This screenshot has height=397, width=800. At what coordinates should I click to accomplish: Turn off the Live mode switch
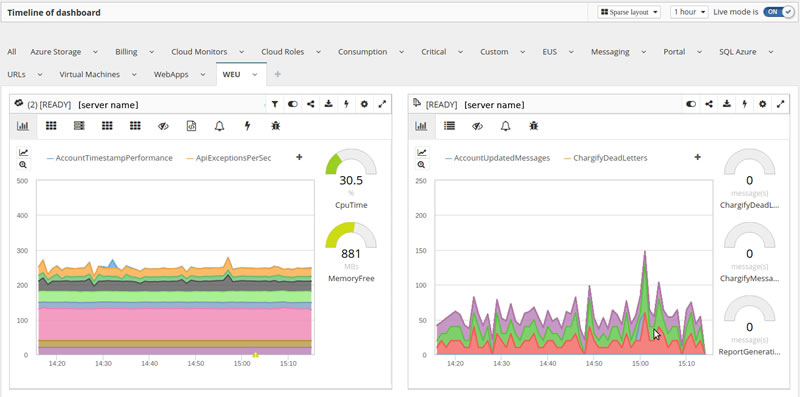coord(779,12)
